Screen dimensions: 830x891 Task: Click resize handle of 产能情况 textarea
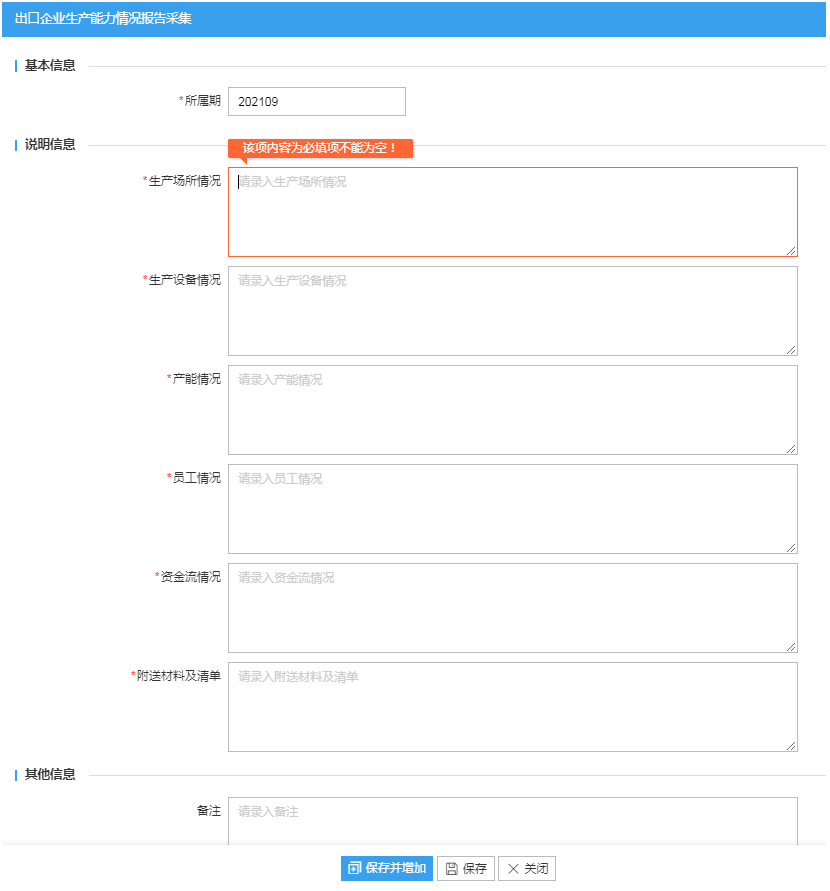pyautogui.click(x=791, y=449)
